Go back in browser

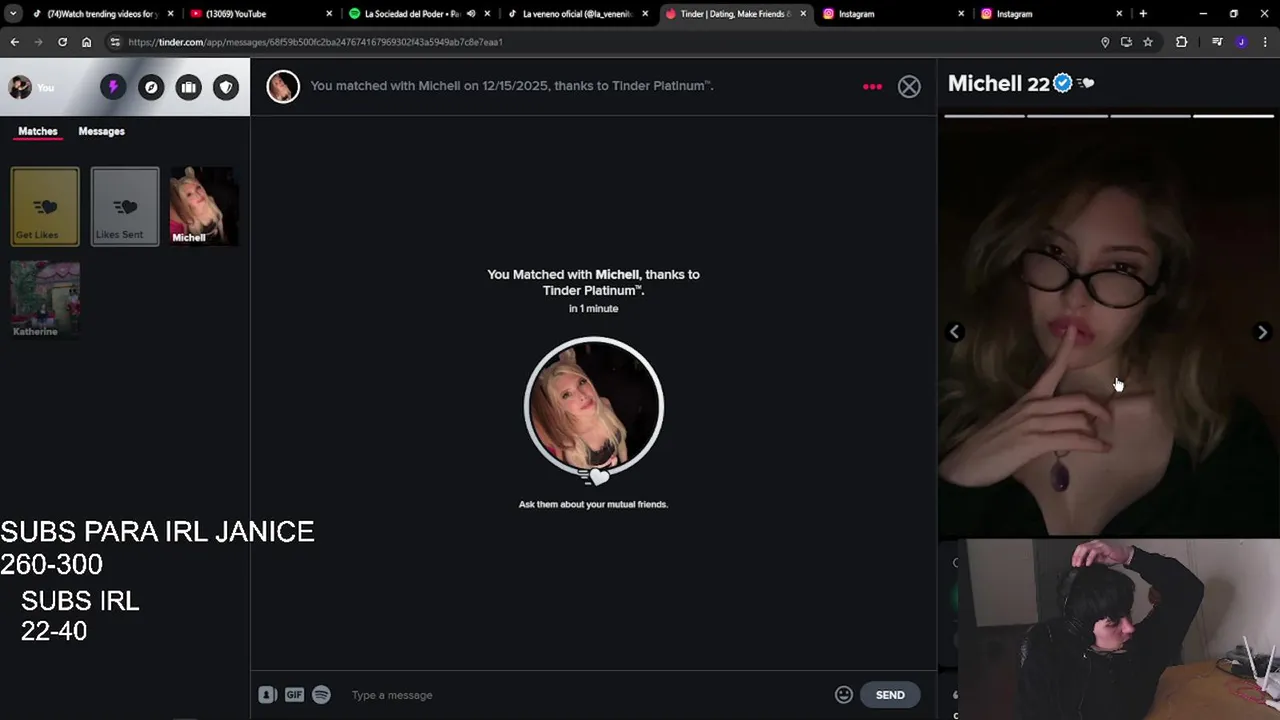tap(14, 42)
